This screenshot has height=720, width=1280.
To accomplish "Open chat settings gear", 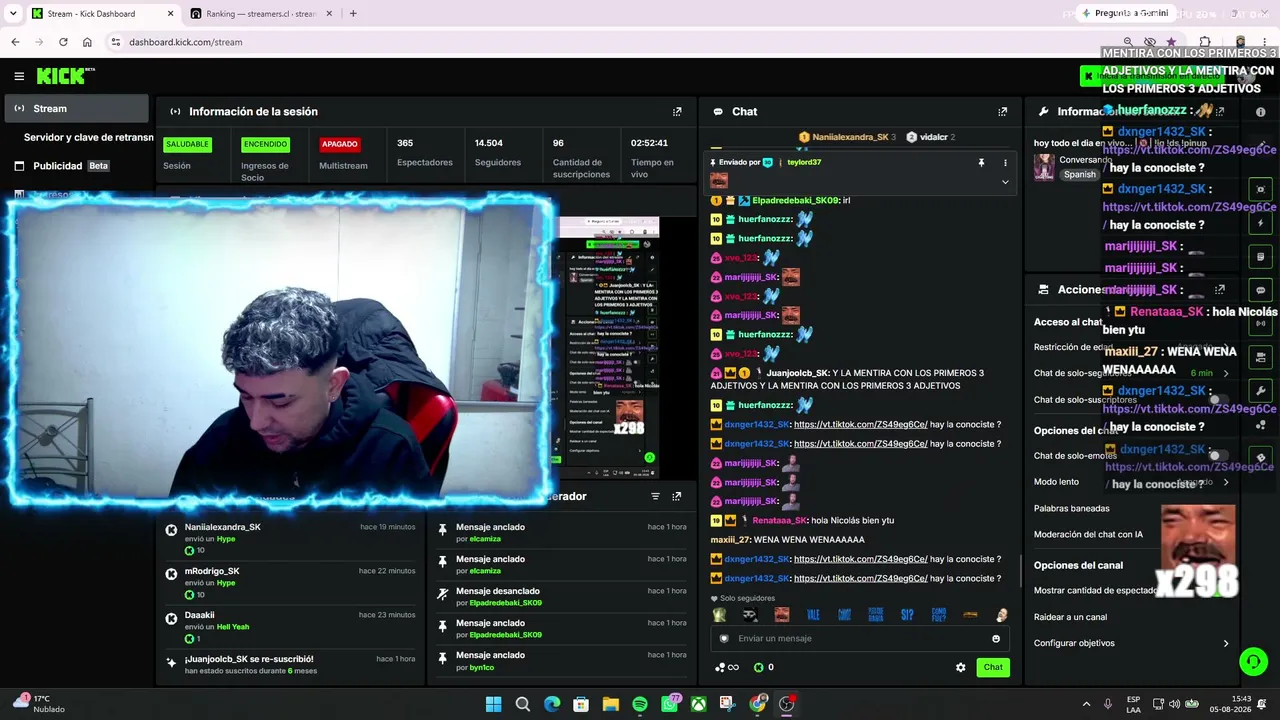I will pyautogui.click(x=961, y=667).
